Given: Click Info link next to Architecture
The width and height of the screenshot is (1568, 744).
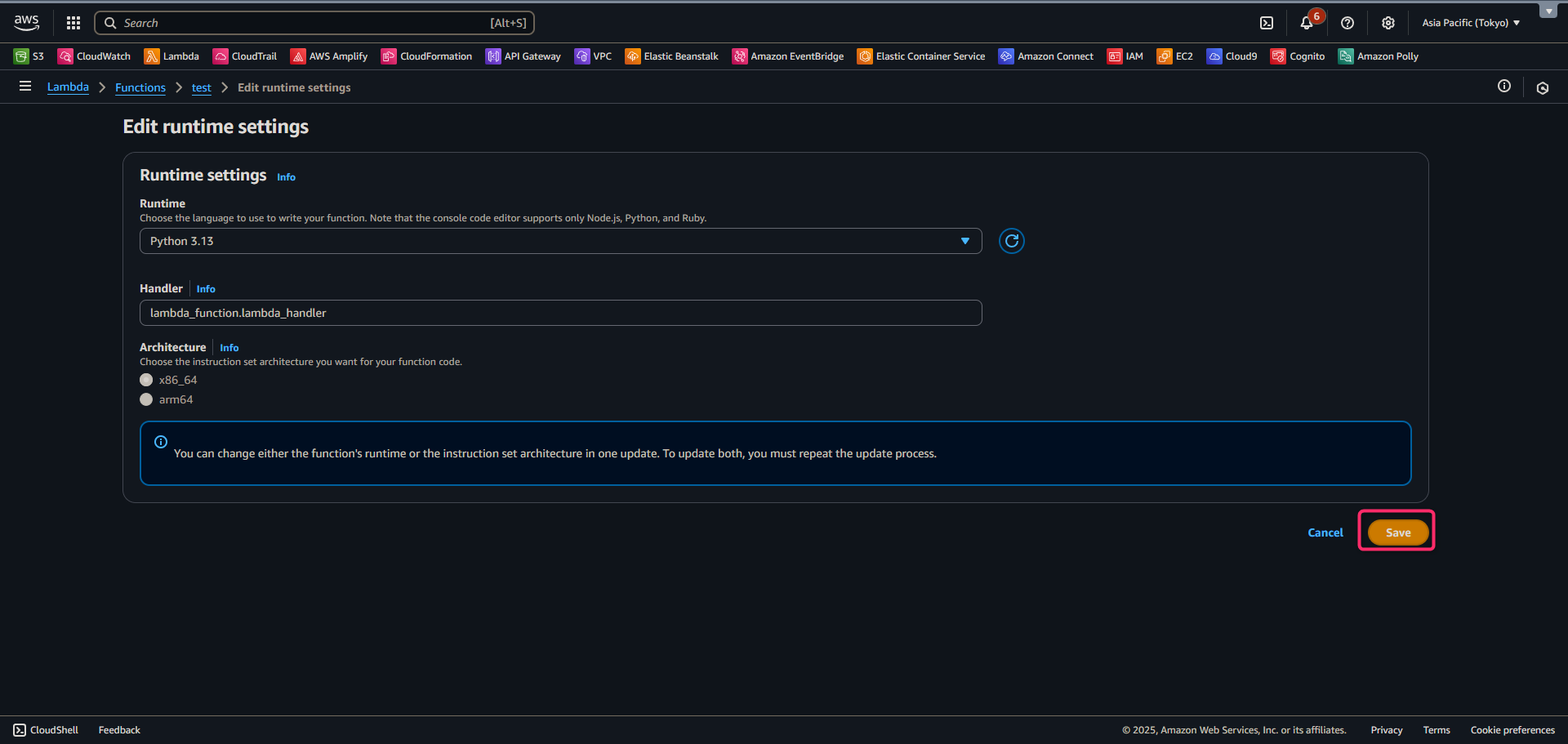Looking at the screenshot, I should [x=229, y=348].
